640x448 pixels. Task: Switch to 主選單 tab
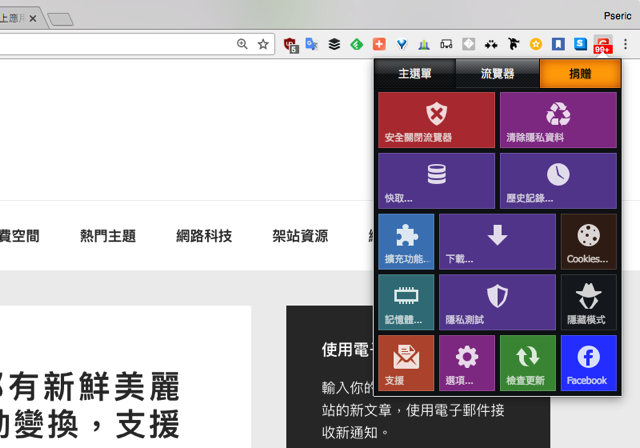coord(415,74)
